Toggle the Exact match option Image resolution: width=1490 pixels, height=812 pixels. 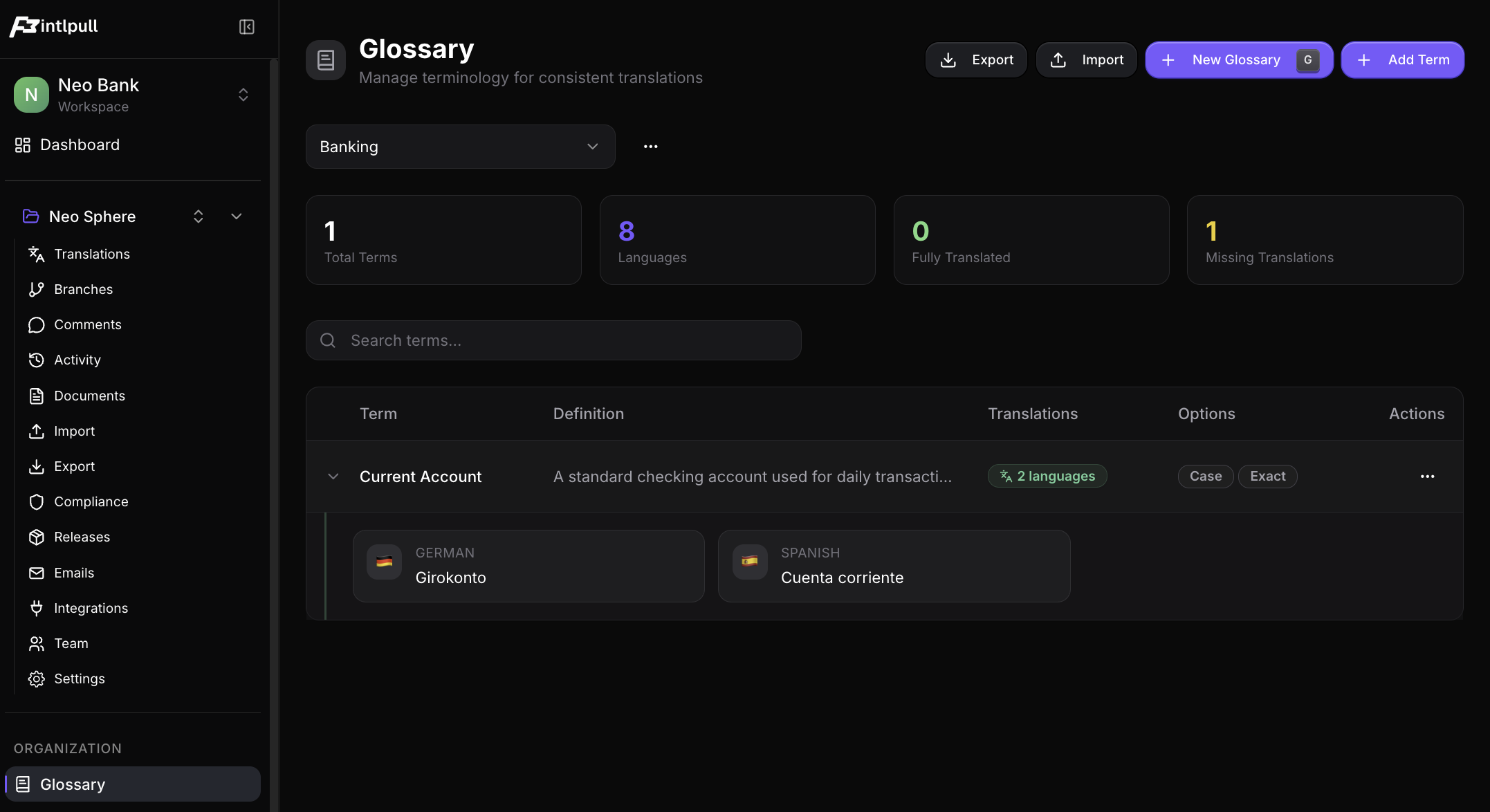coord(1267,476)
